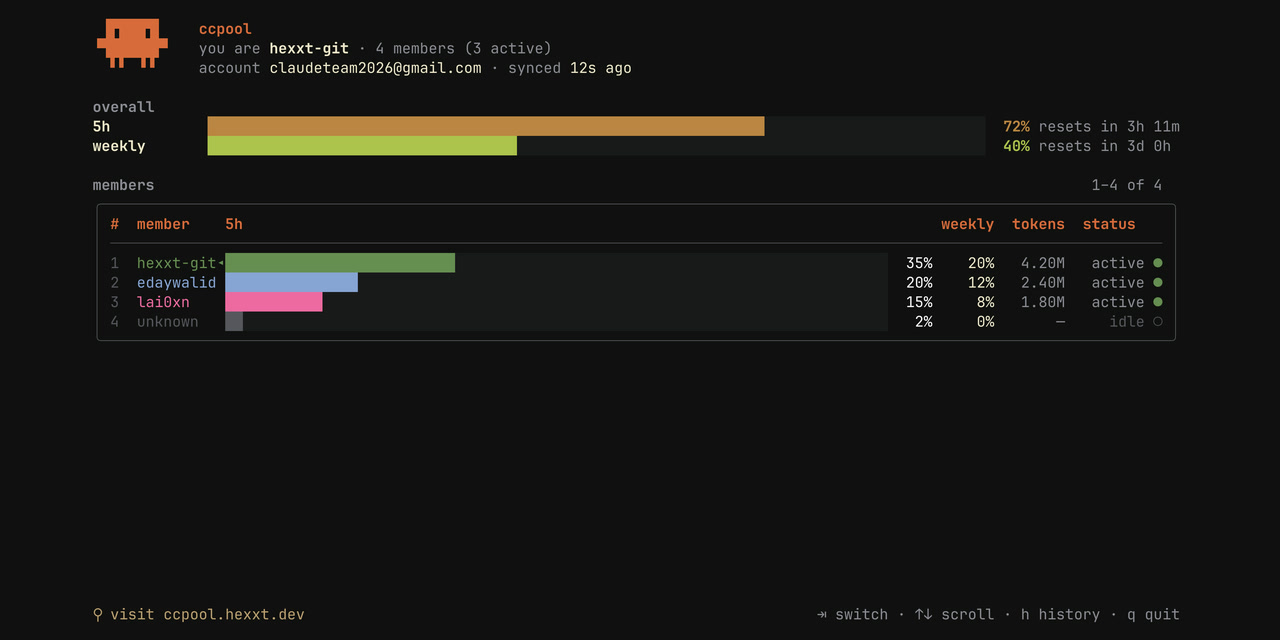Select the edaywalid member name

176,283
